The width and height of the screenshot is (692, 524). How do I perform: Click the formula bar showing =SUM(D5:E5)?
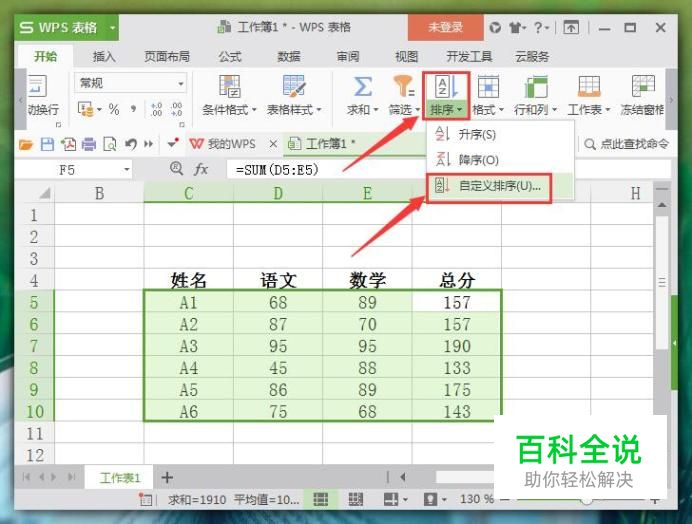click(449, 170)
